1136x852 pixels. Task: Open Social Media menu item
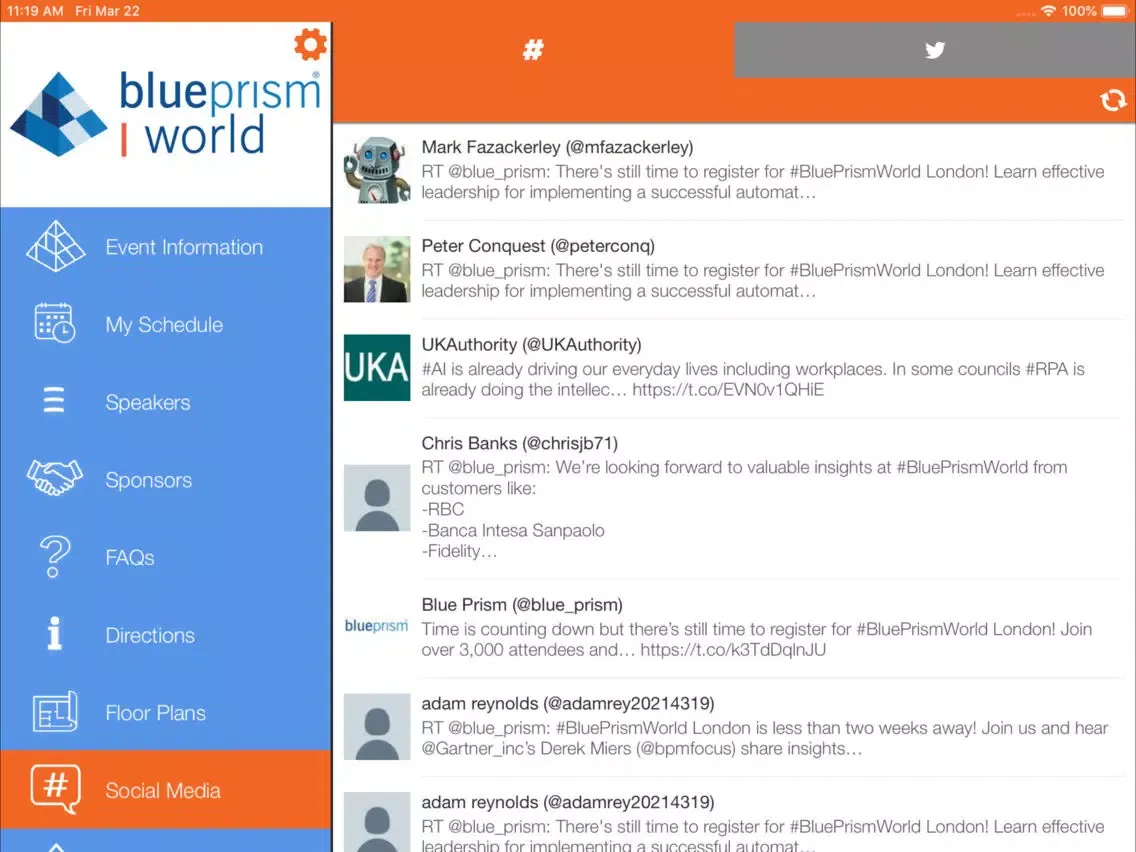(x=166, y=790)
